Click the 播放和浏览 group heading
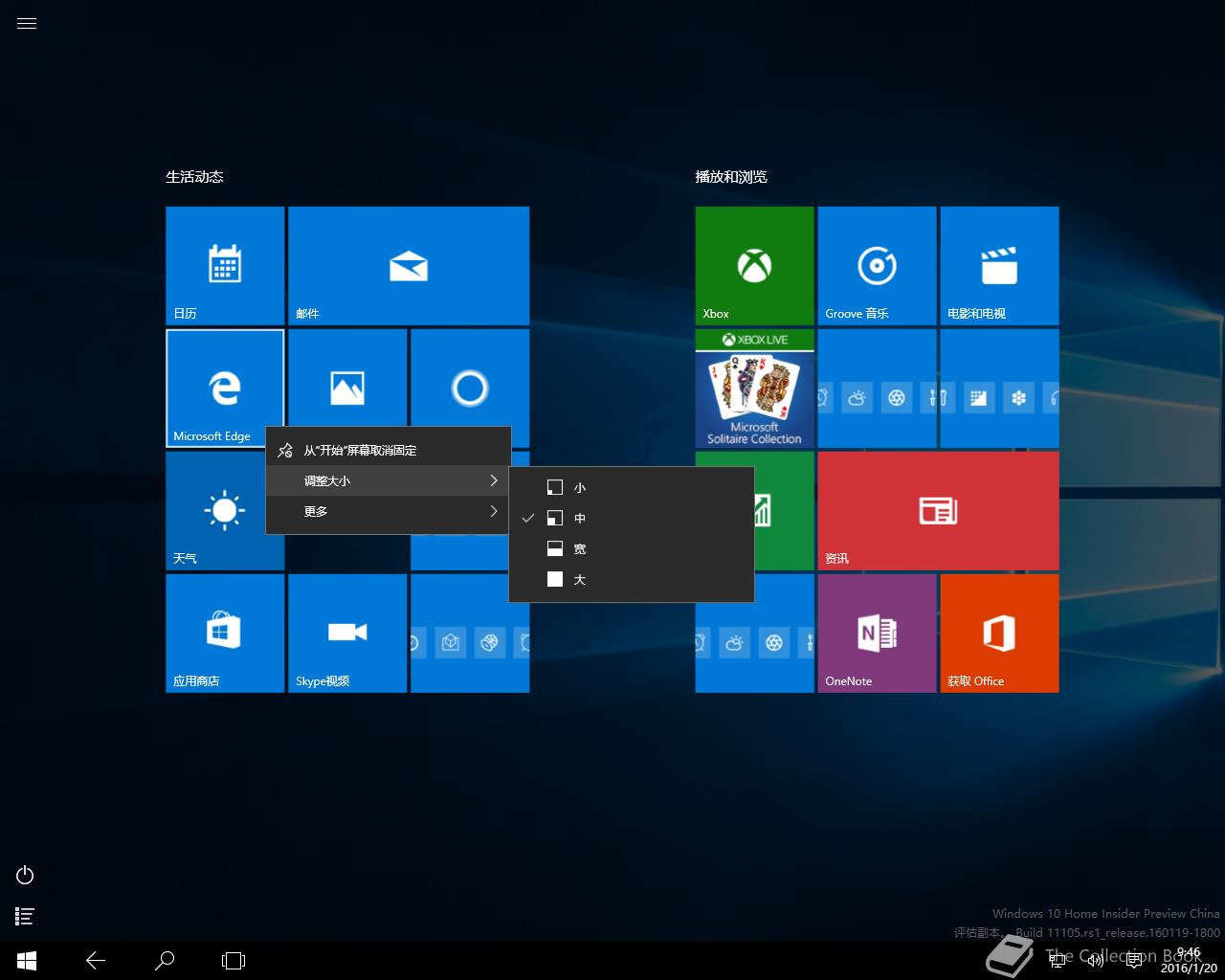 click(x=731, y=176)
